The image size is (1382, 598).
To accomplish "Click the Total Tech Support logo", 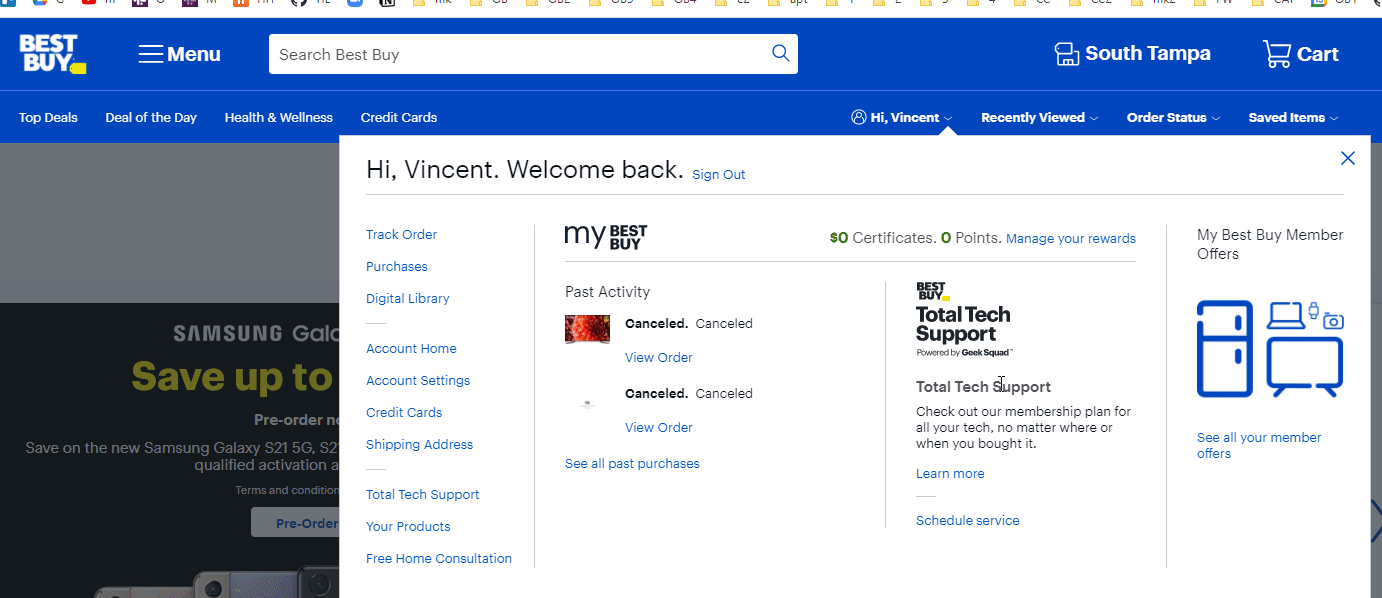I will [964, 320].
